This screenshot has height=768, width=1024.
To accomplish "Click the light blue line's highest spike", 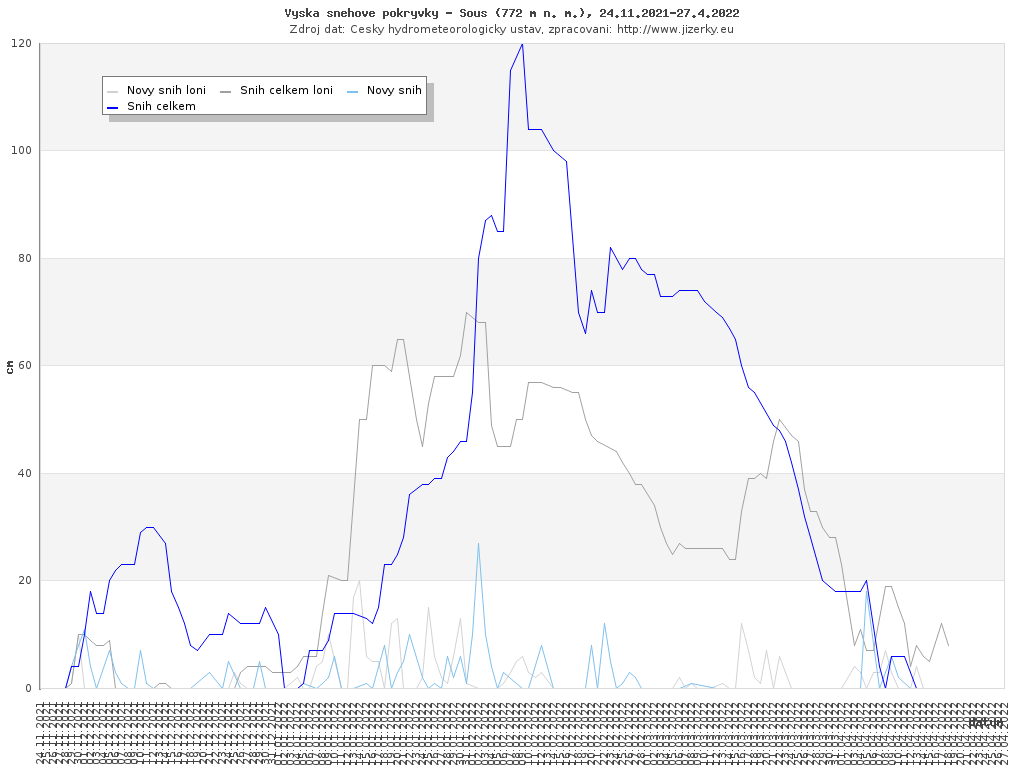I will point(478,544).
